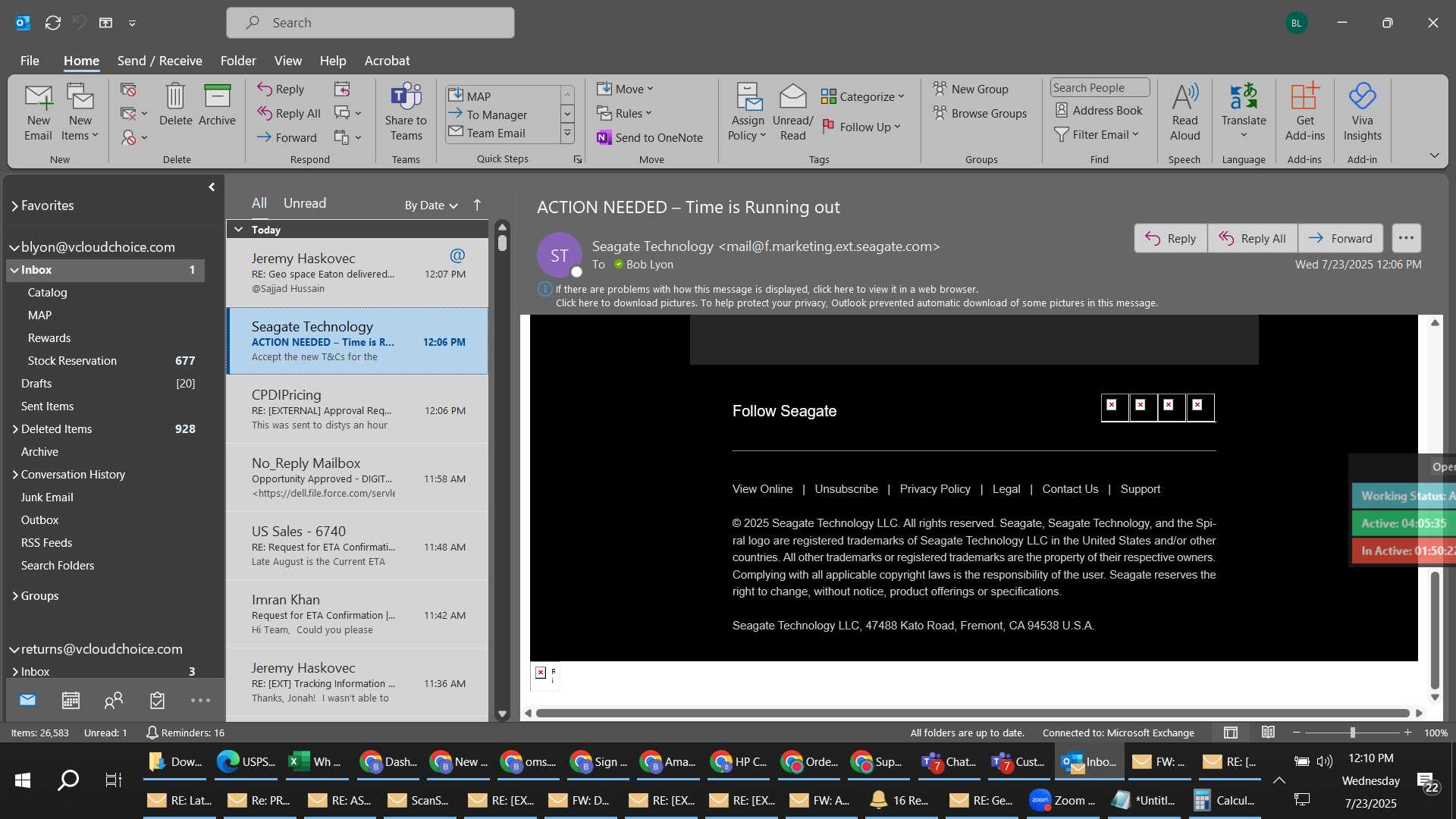
Task: Switch to Reading view in status bar
Action: tap(1268, 733)
